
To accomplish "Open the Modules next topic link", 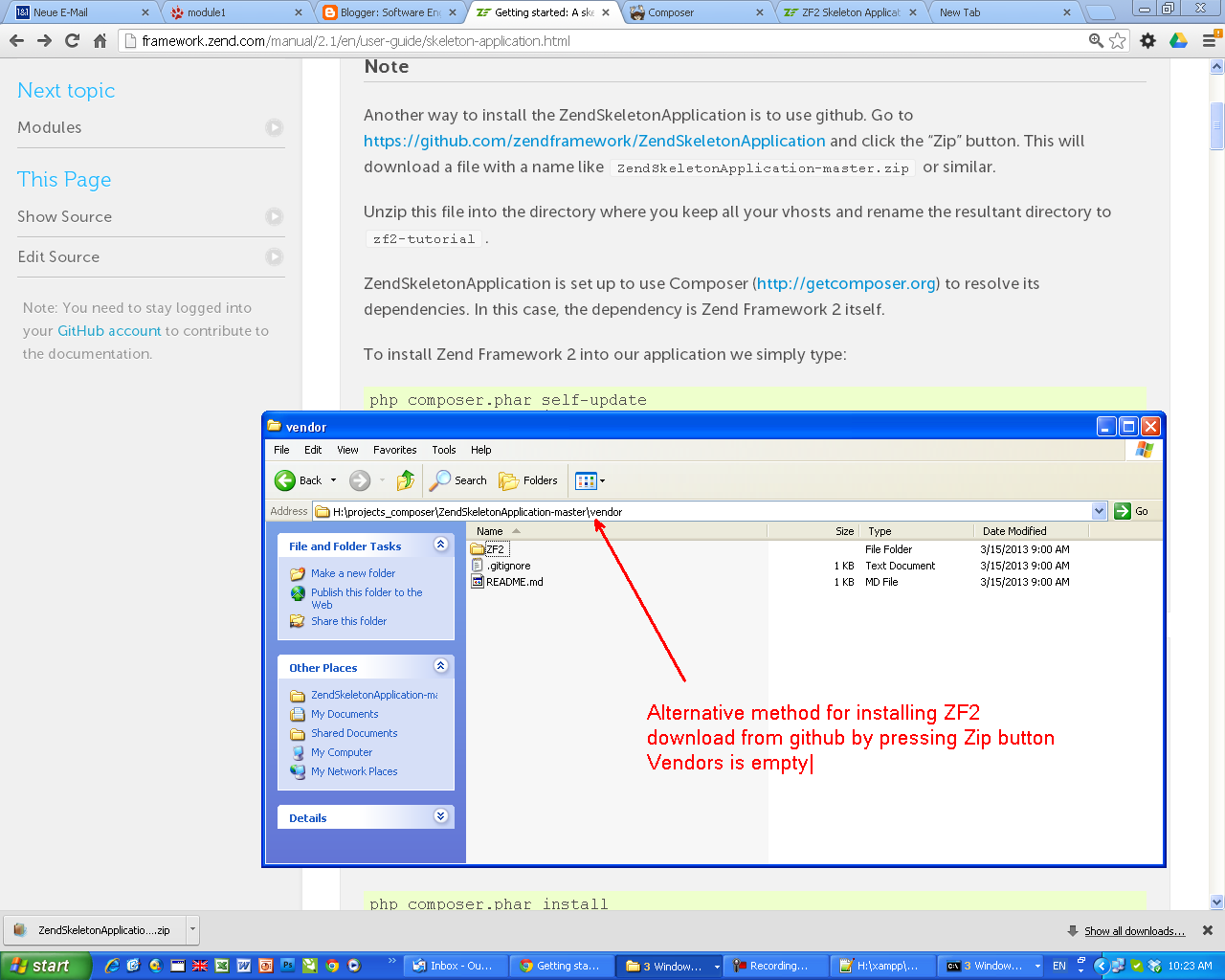I will pyautogui.click(x=150, y=127).
